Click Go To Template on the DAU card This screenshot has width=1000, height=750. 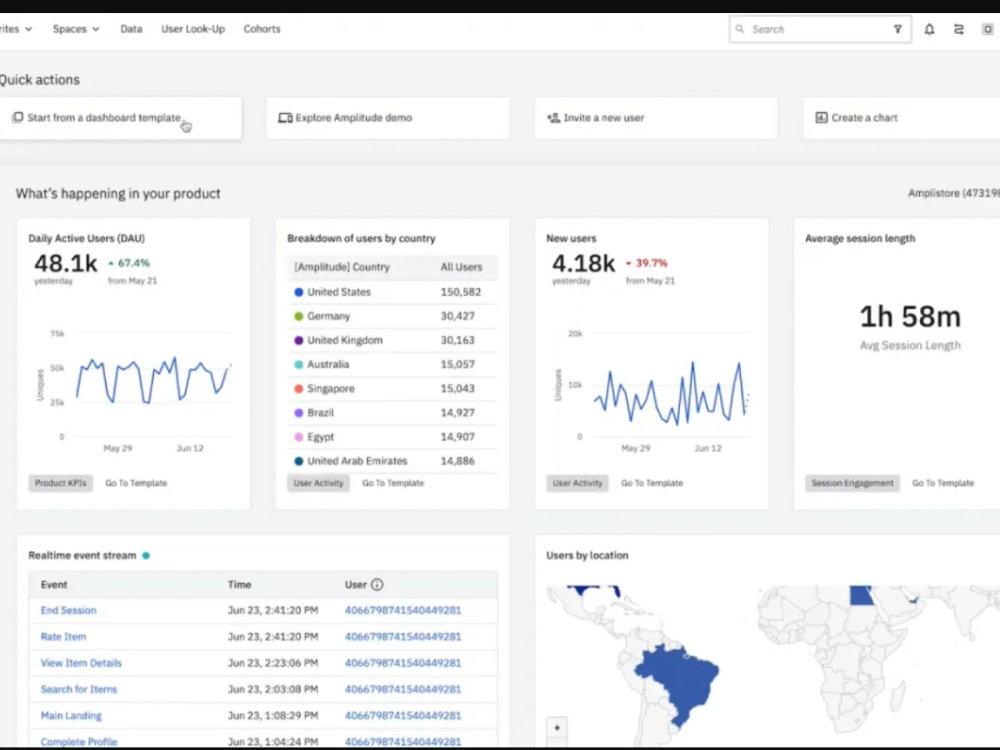point(136,483)
